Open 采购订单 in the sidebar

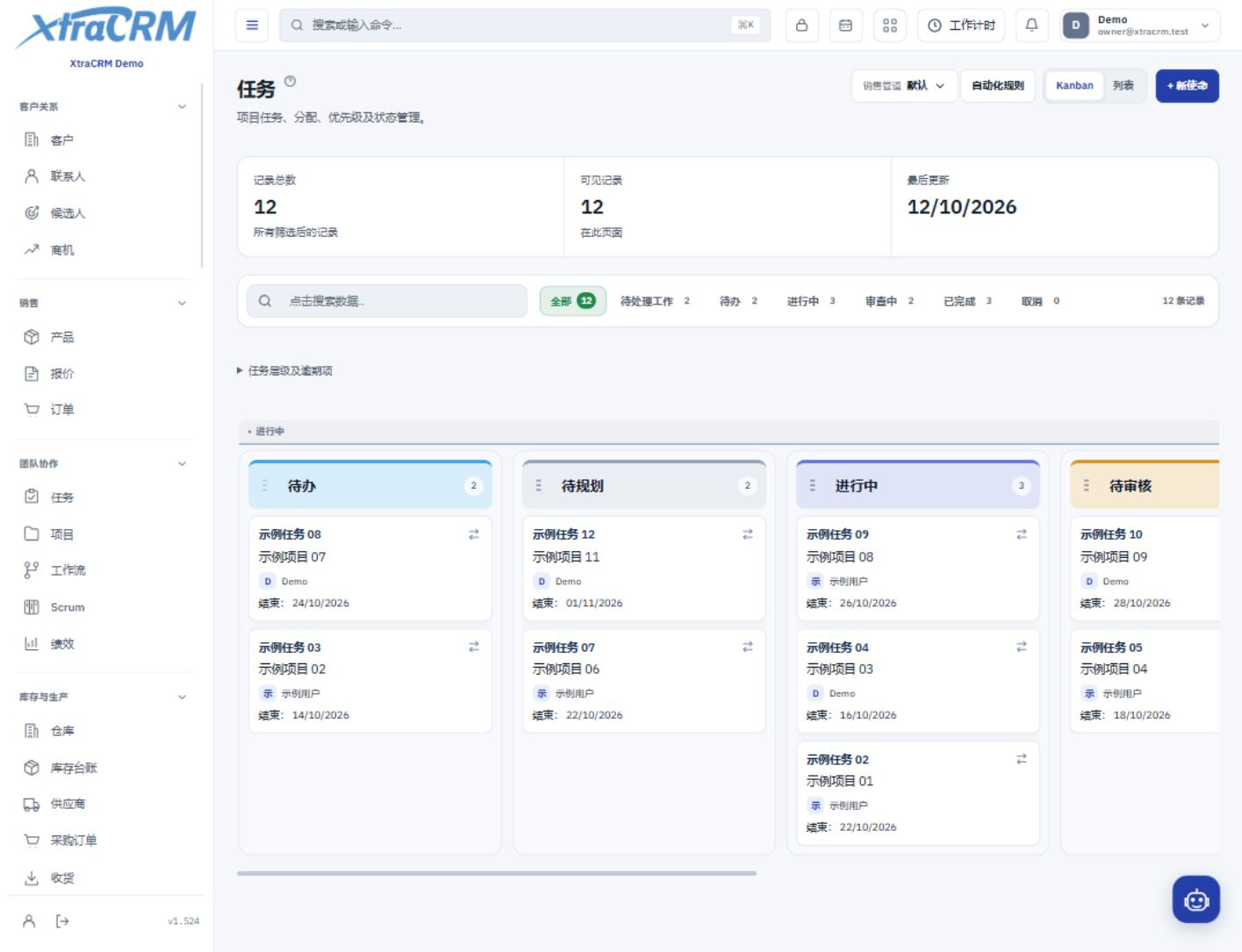pos(104,841)
